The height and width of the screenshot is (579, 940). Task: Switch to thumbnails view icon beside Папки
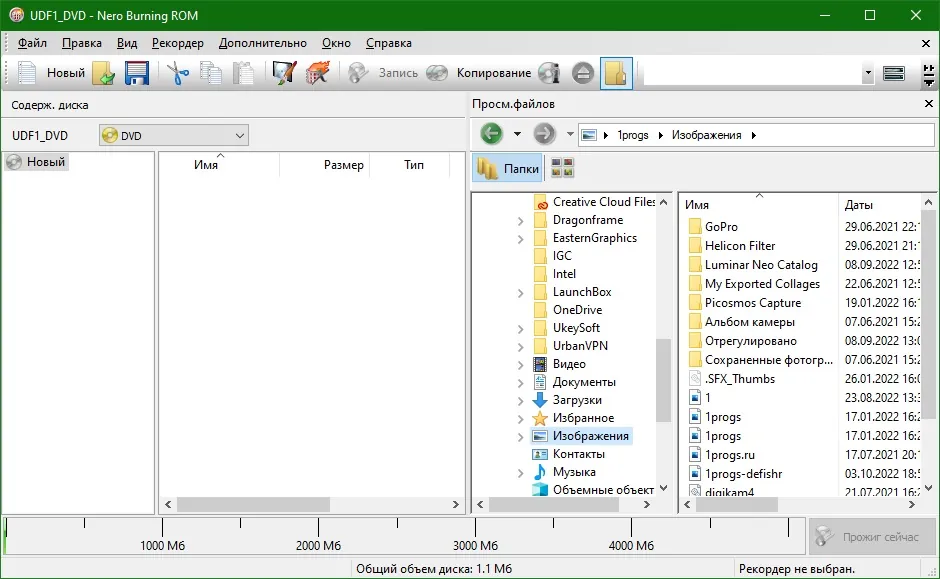(x=562, y=168)
